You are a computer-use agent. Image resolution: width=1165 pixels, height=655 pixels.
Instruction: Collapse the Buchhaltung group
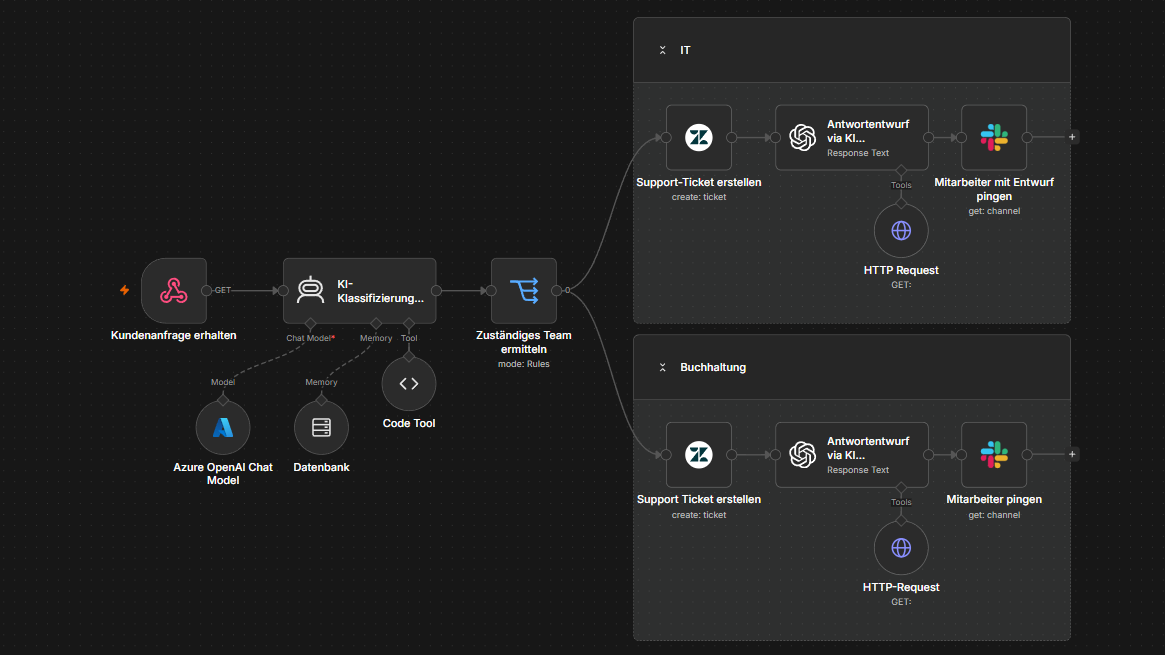pos(663,368)
